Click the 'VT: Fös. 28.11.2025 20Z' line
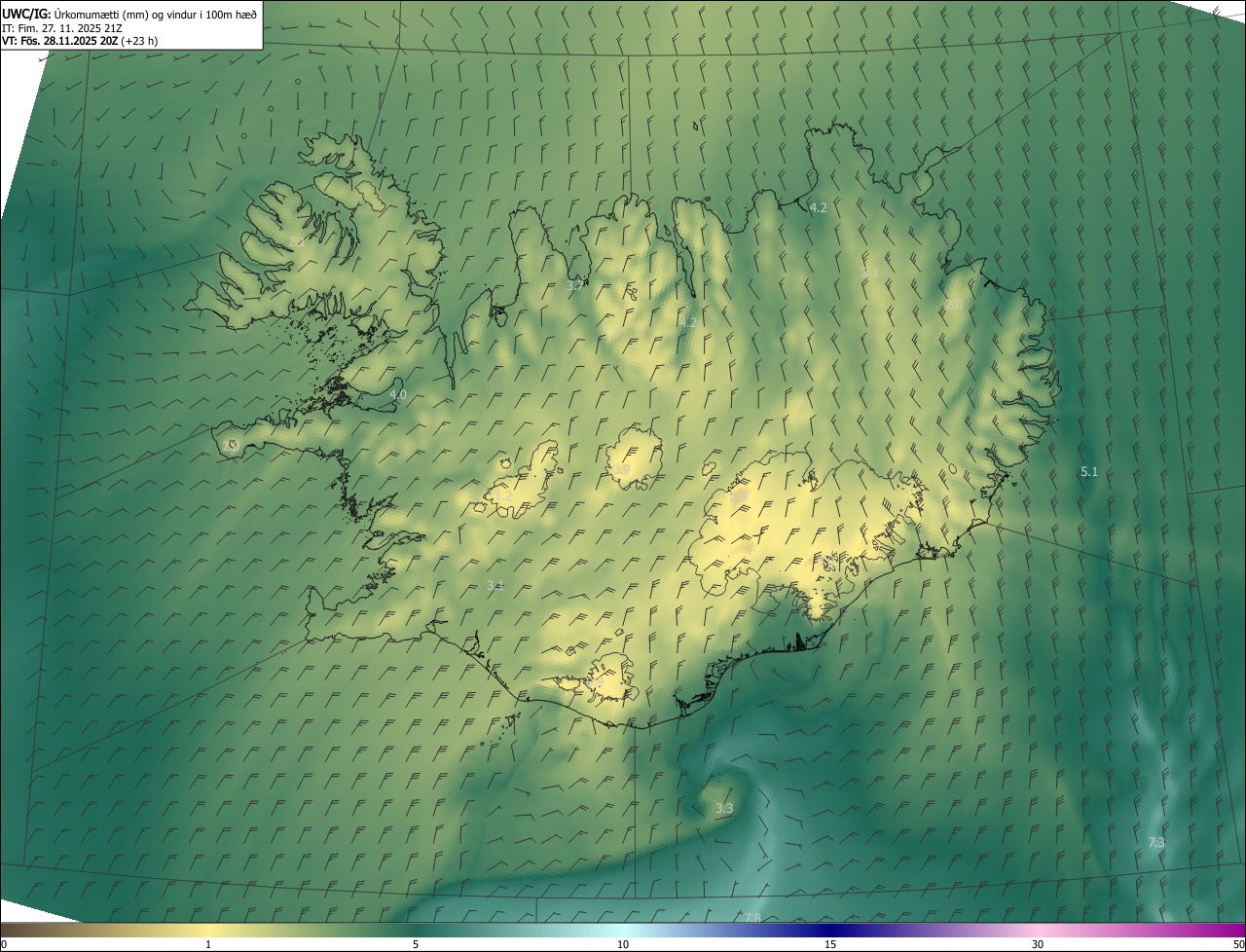This screenshot has width=1246, height=952. click(80, 41)
